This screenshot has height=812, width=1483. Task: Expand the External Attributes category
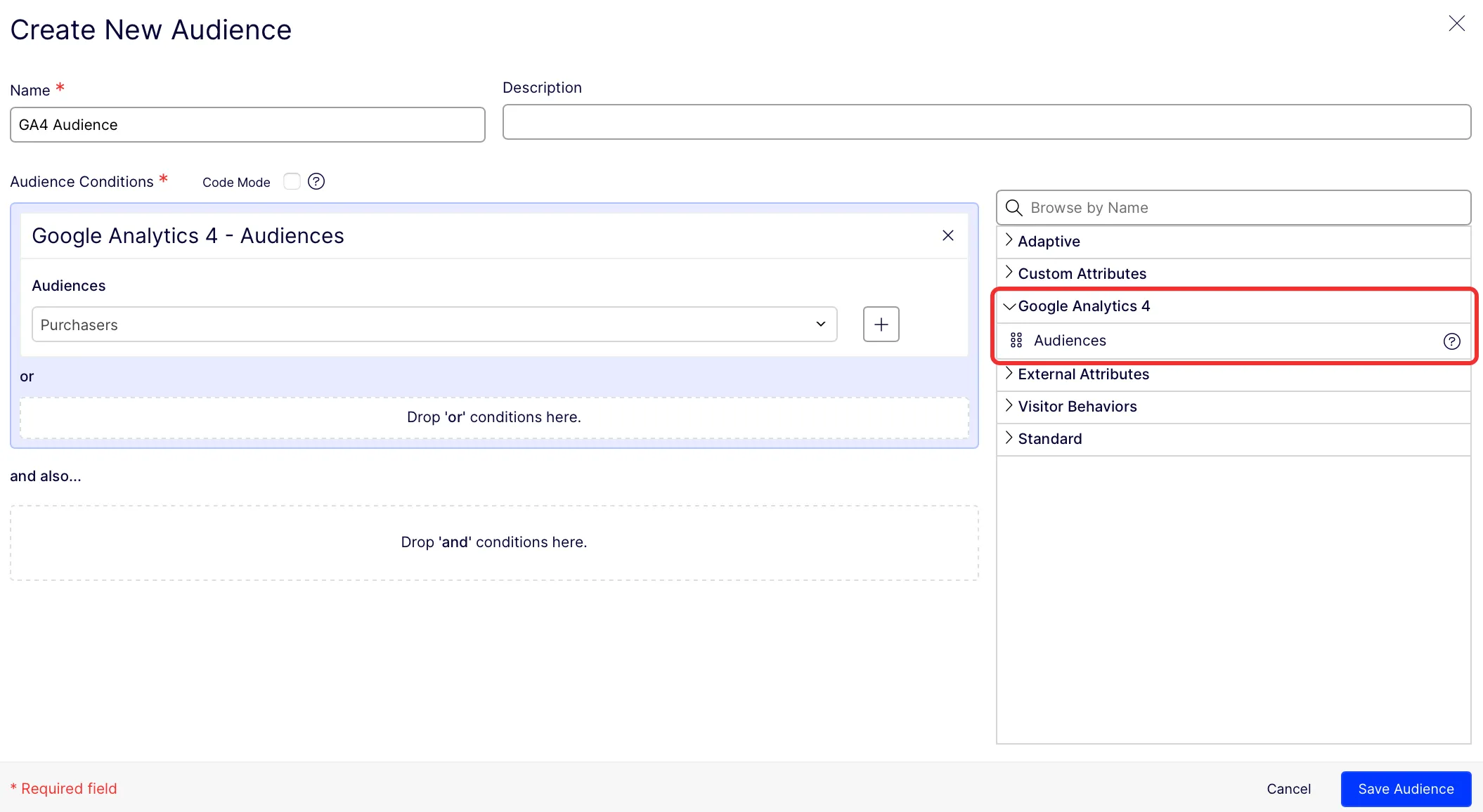pyautogui.click(x=1233, y=374)
